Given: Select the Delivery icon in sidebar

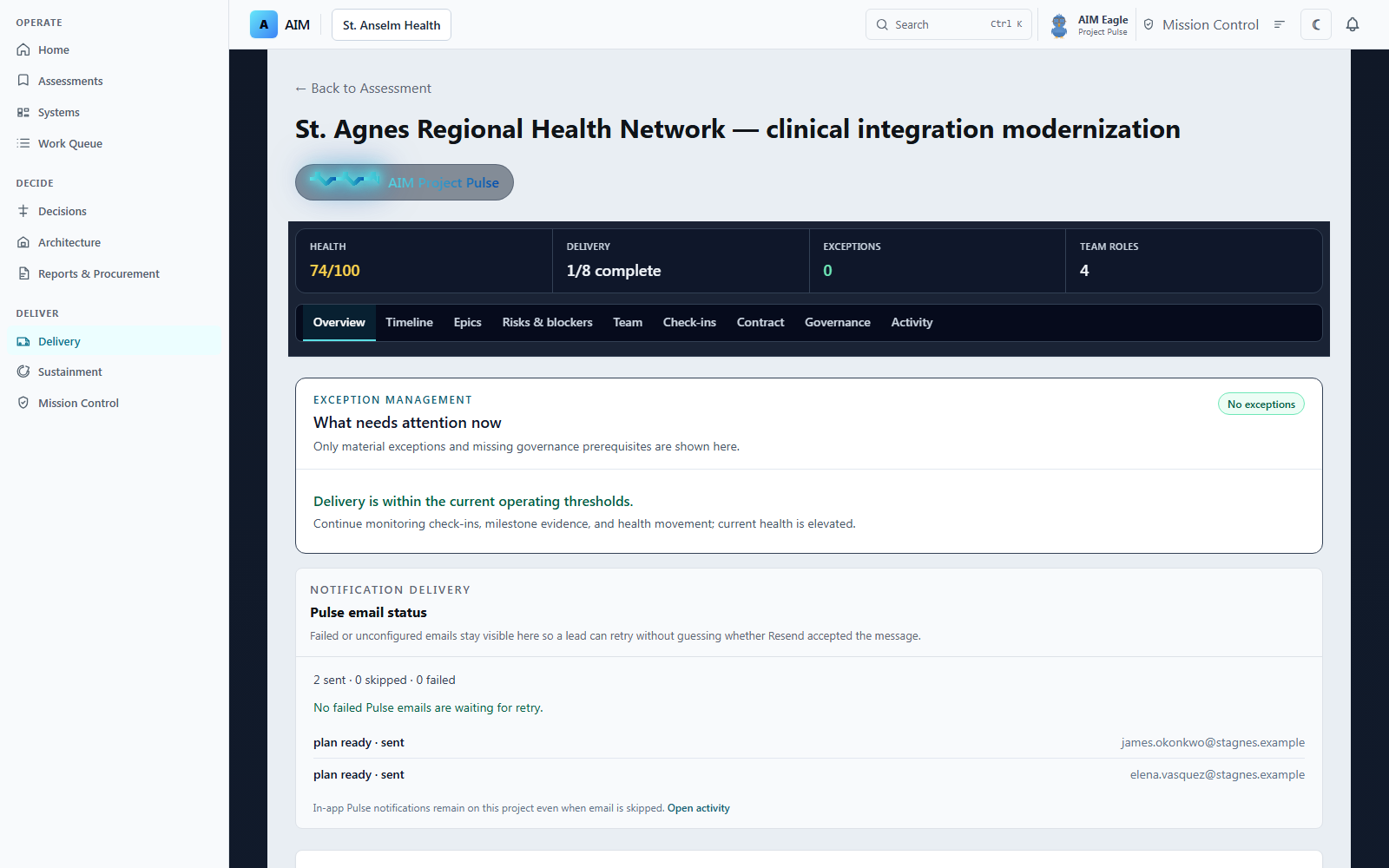Looking at the screenshot, I should [x=23, y=341].
